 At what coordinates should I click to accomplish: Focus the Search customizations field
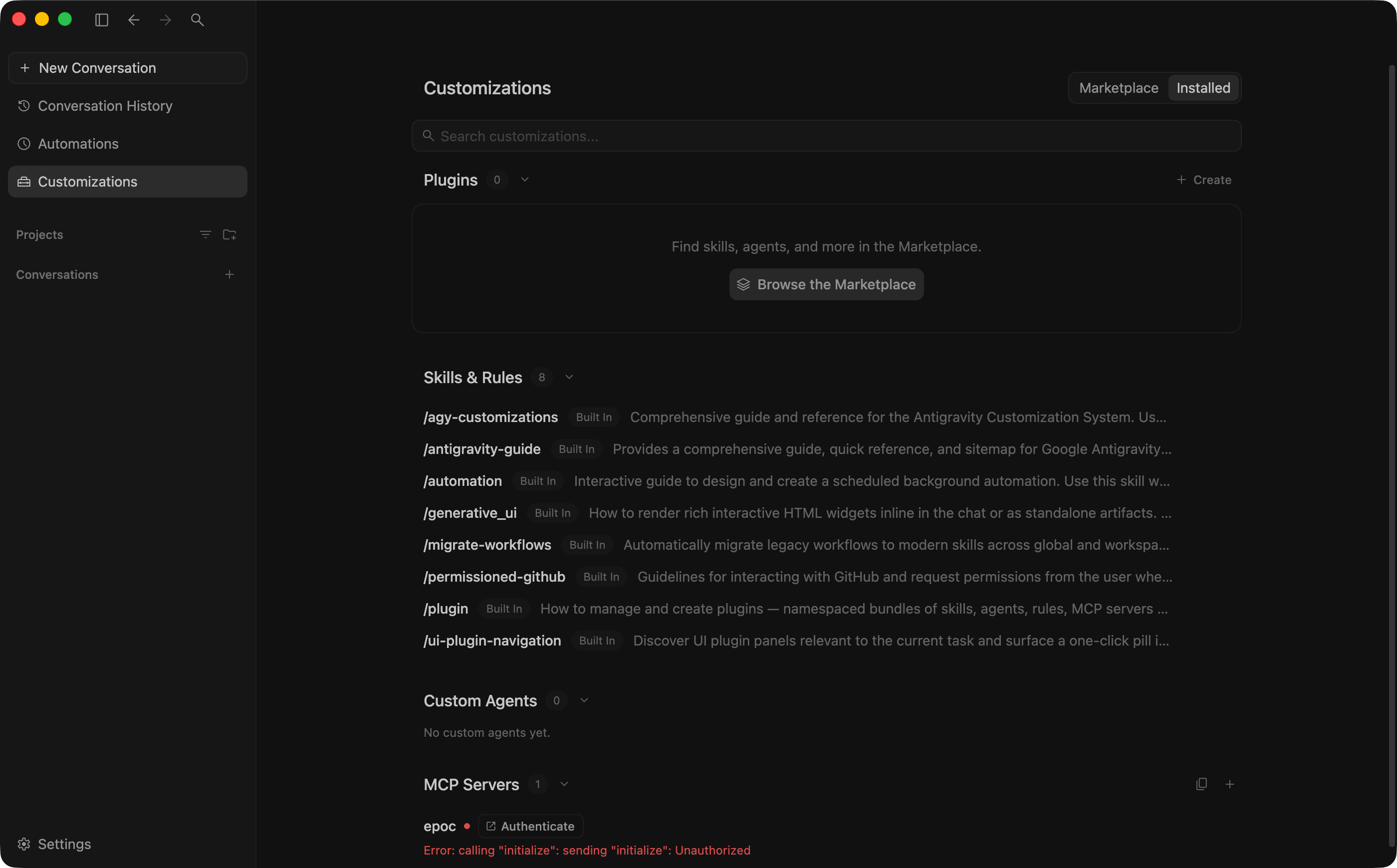[826, 136]
